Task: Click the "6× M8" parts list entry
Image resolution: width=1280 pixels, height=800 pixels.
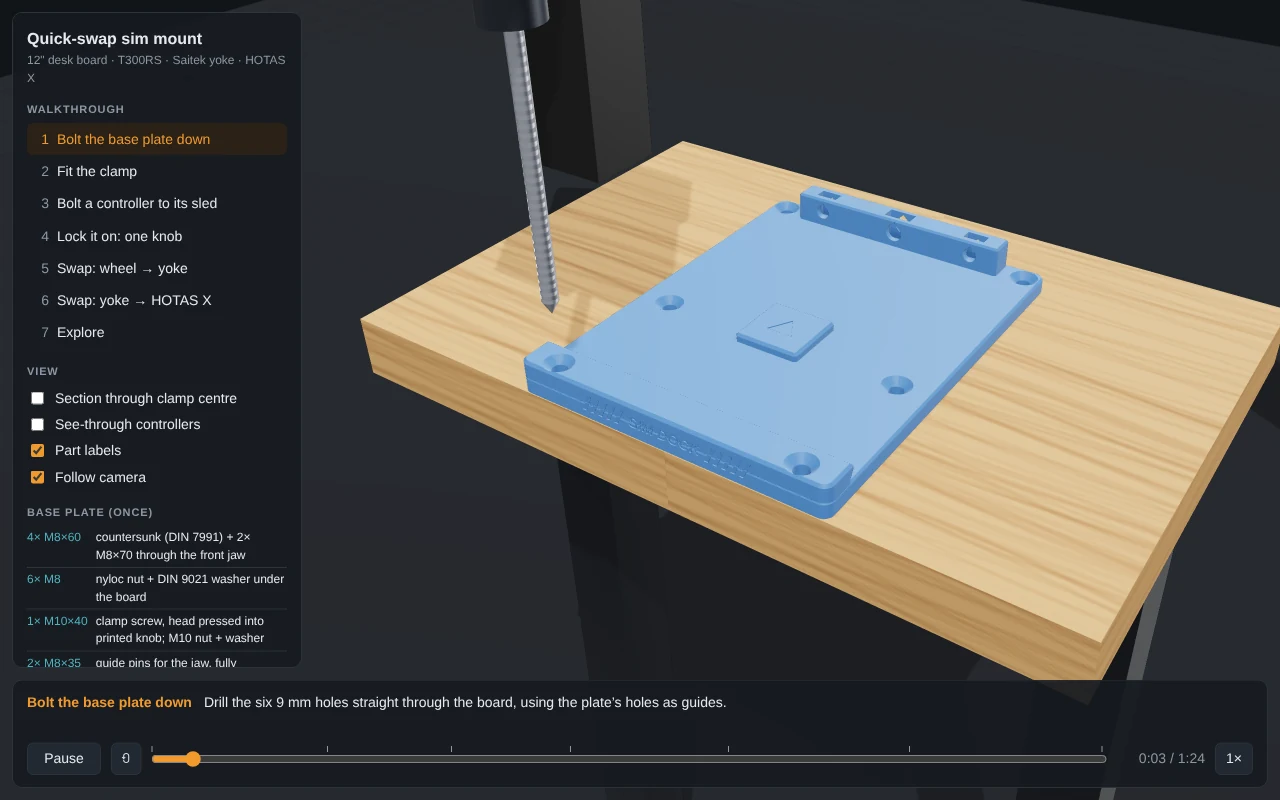Action: point(157,588)
